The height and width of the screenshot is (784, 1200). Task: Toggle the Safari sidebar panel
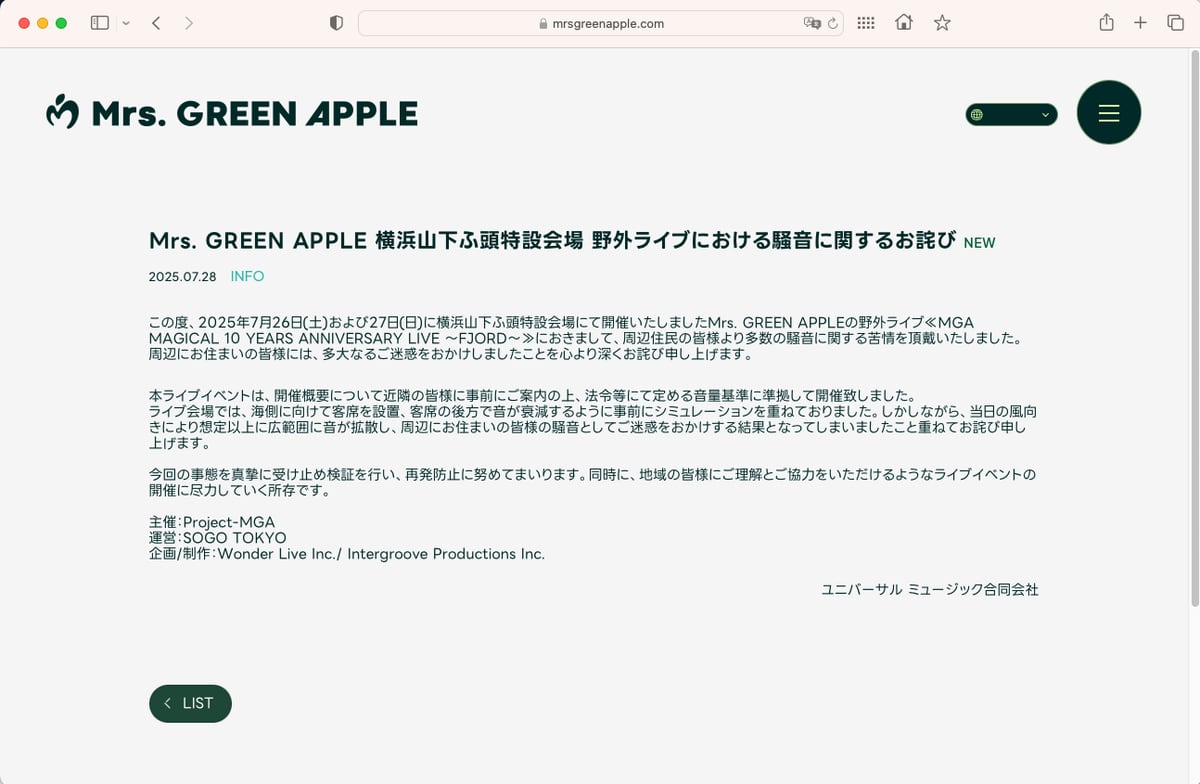pyautogui.click(x=100, y=23)
